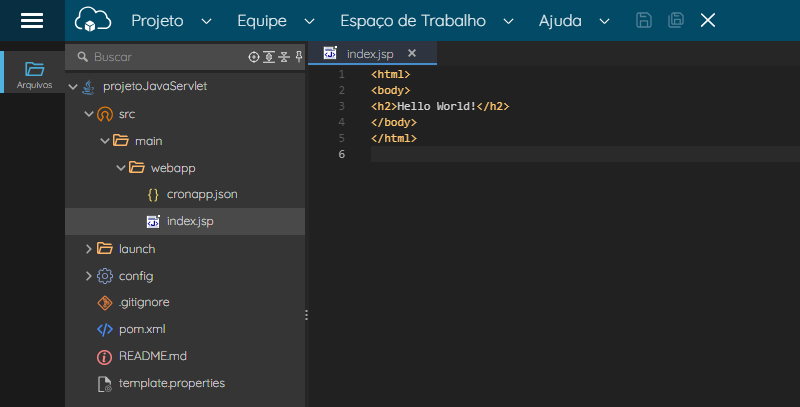The width and height of the screenshot is (800, 407).
Task: Select the Arquivos sidebar panel
Action: 34,74
